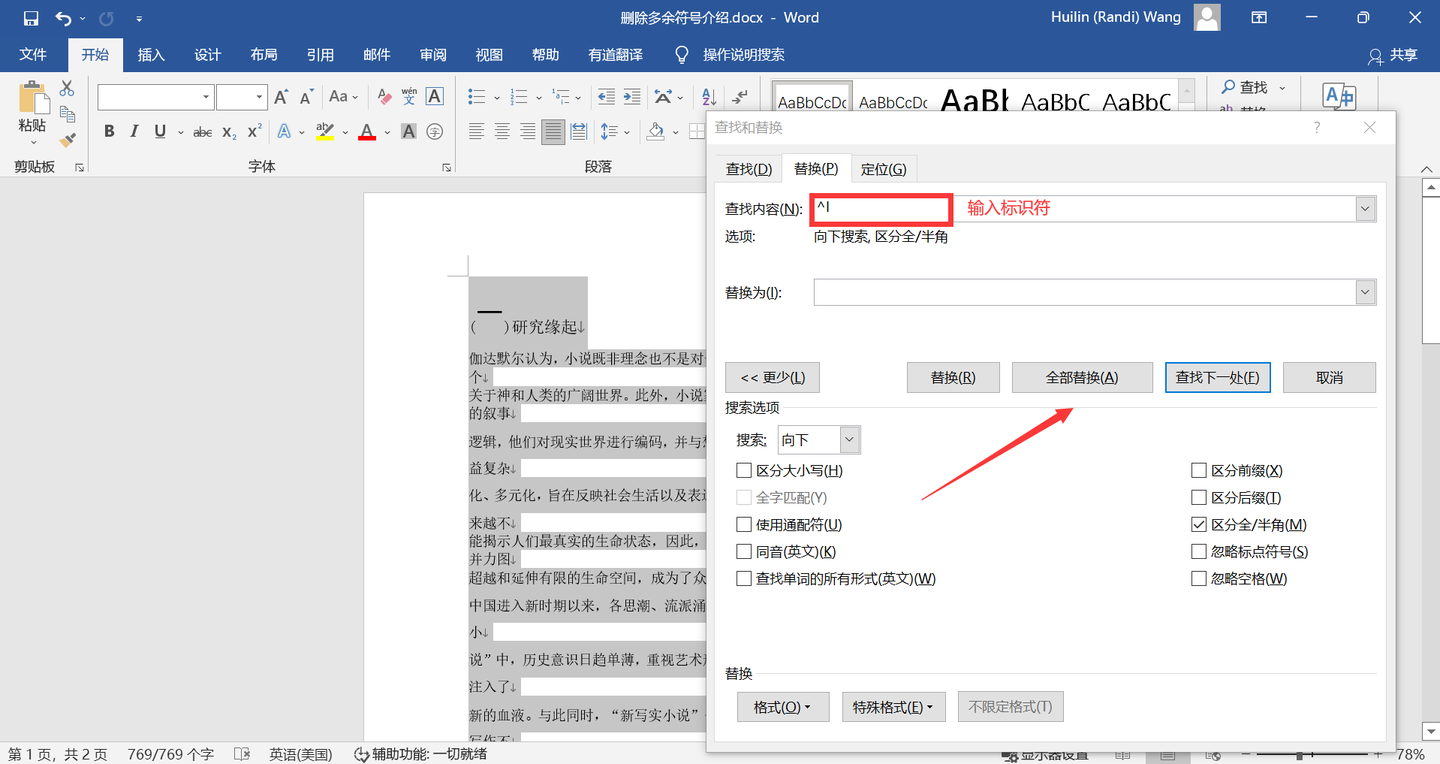The image size is (1440, 764).
Task: Open the 插入 ribbon tab
Action: tap(151, 54)
